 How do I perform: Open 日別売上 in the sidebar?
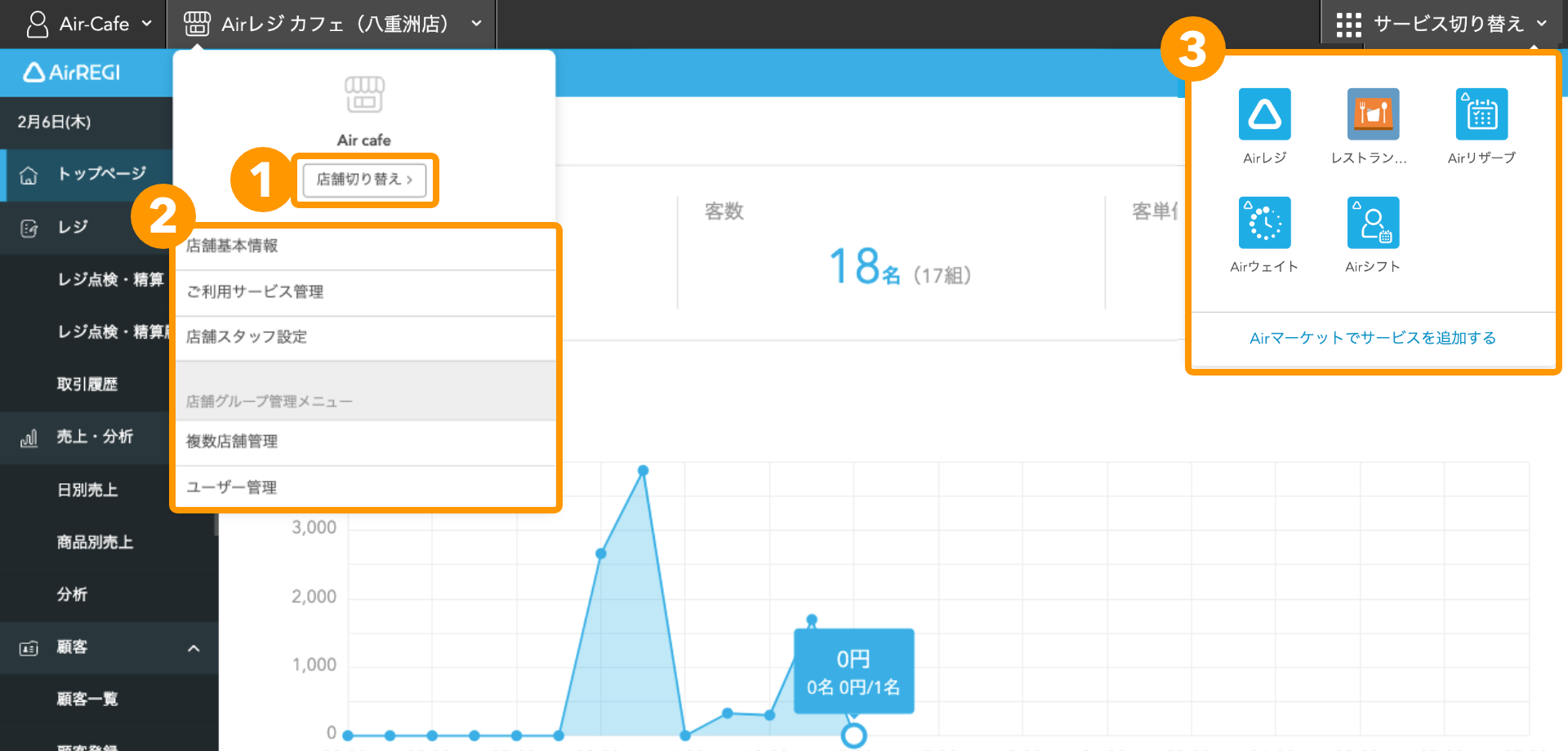coord(87,490)
